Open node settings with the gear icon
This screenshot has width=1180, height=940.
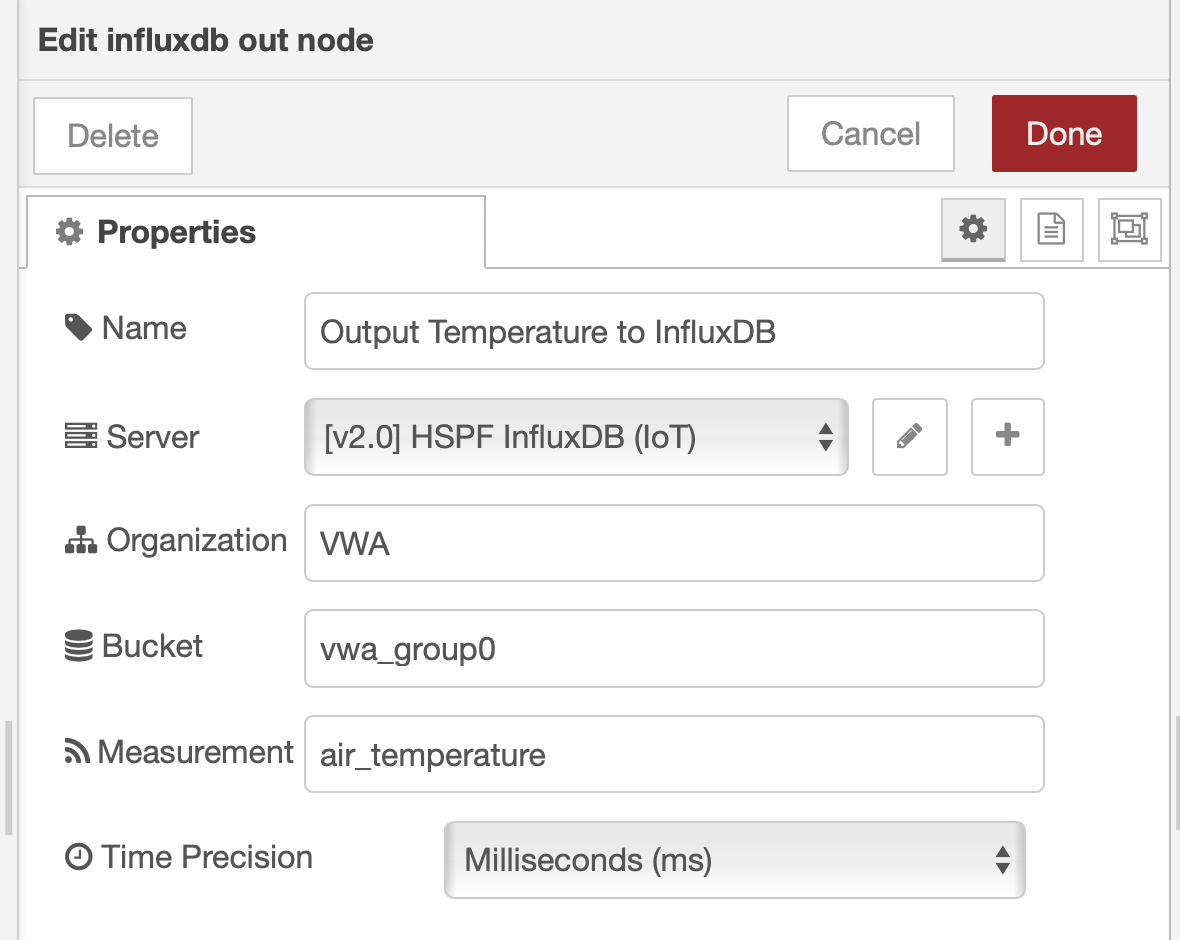pyautogui.click(x=973, y=230)
